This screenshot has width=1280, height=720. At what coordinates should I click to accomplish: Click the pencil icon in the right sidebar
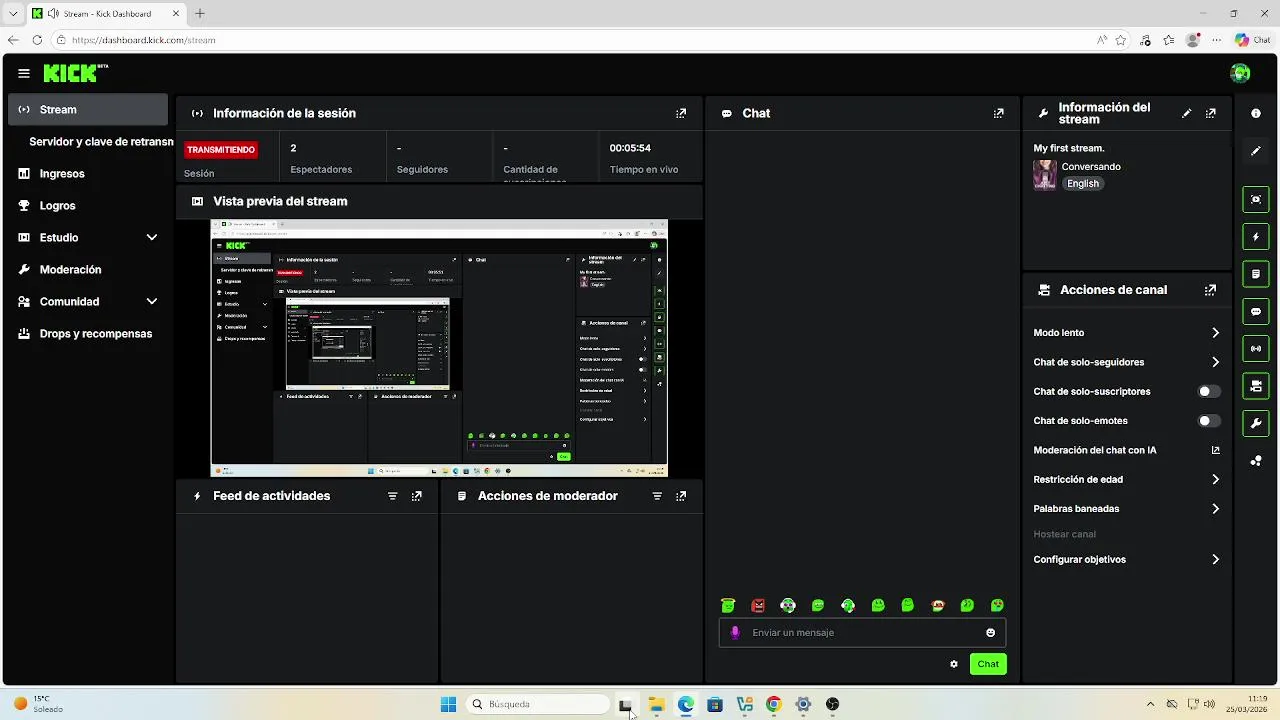tap(1256, 151)
